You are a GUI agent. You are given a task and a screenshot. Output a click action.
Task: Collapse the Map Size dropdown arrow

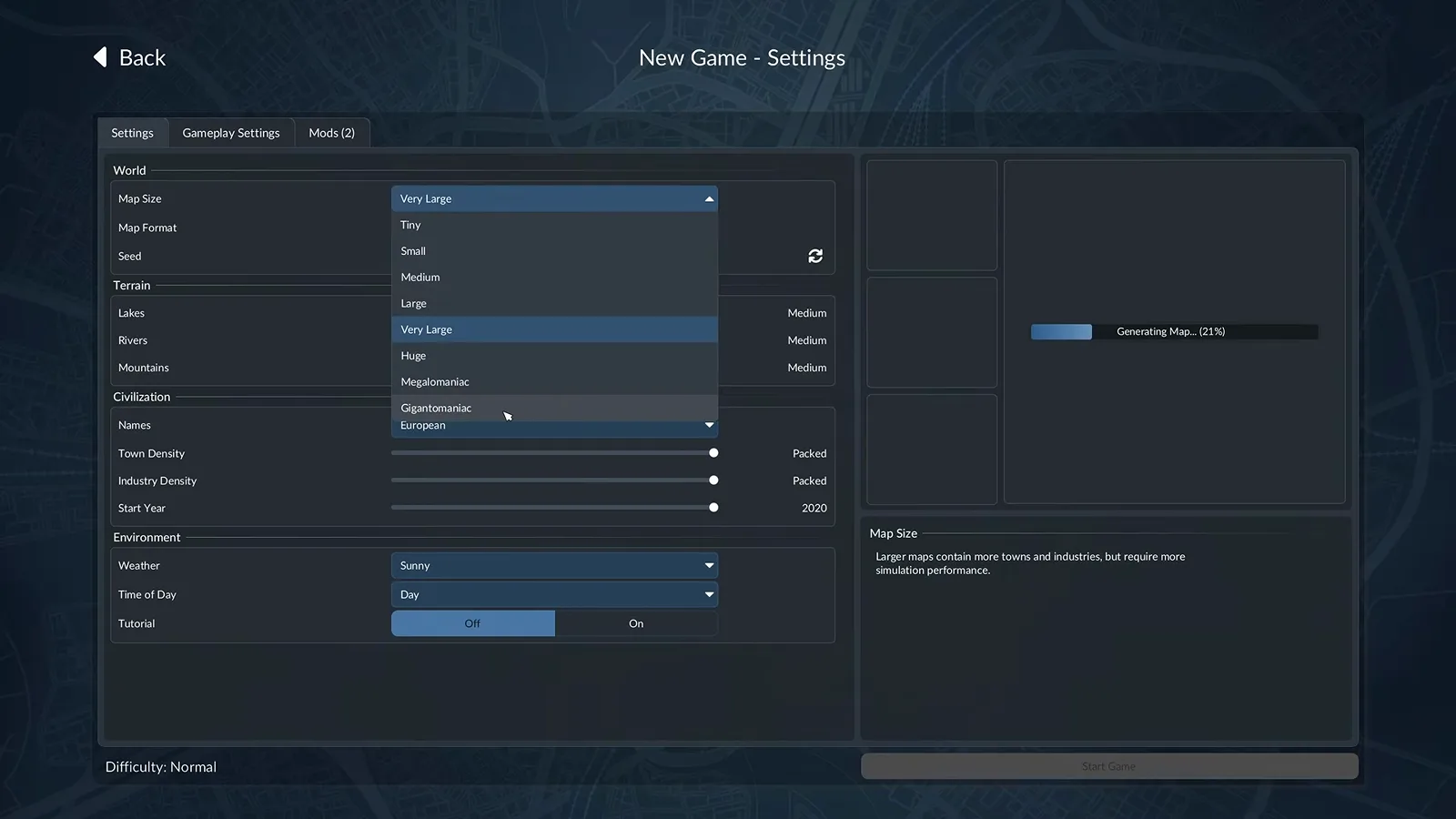point(709,198)
